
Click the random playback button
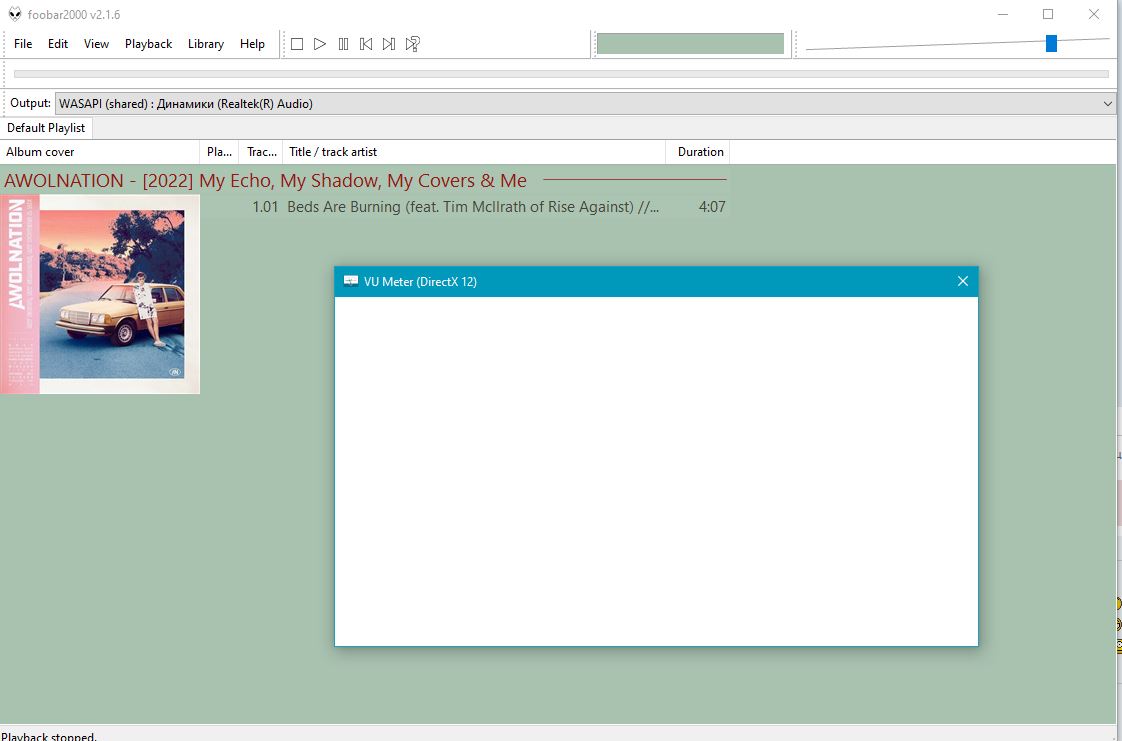coord(412,44)
